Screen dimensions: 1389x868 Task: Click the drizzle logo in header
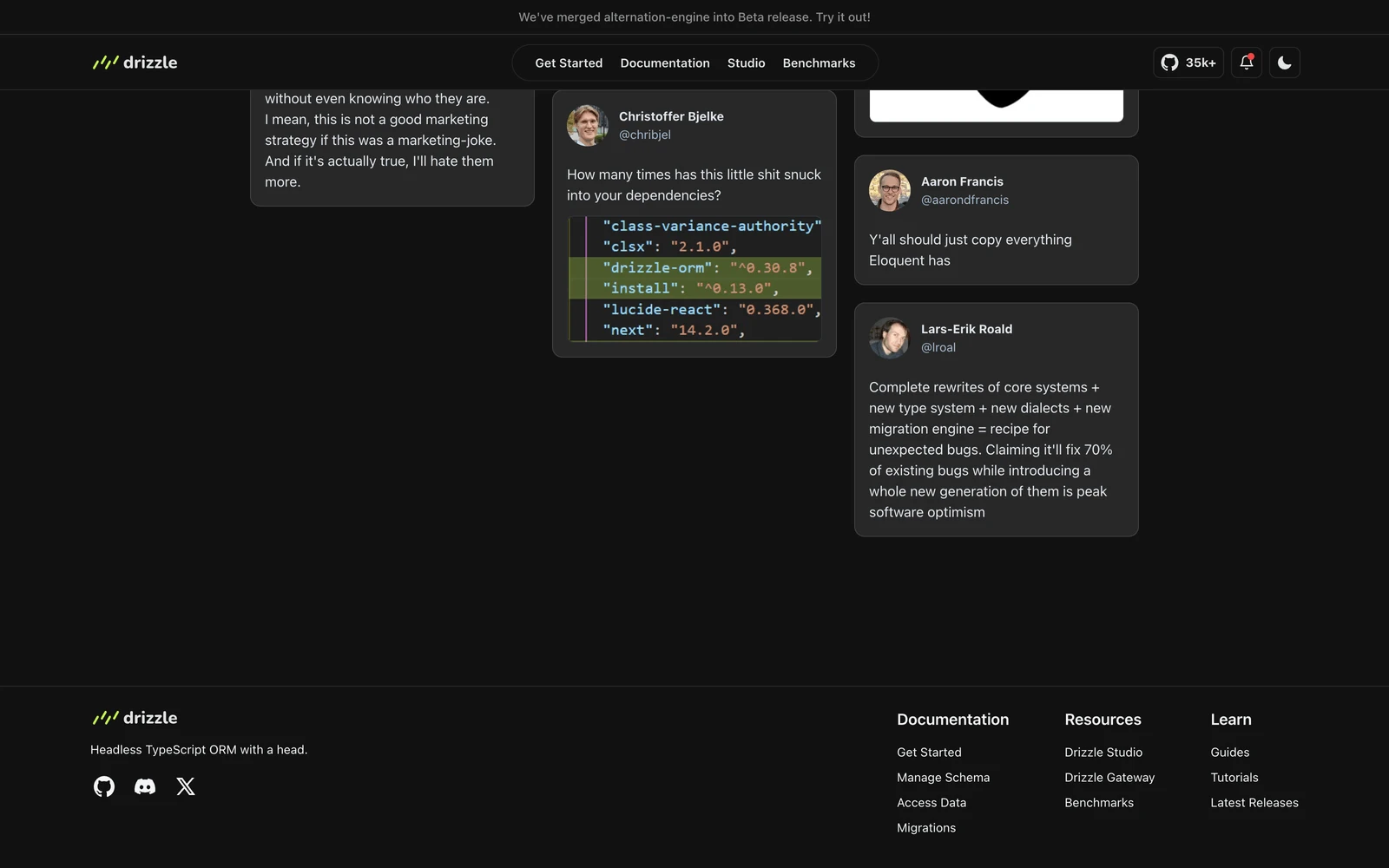tap(135, 62)
